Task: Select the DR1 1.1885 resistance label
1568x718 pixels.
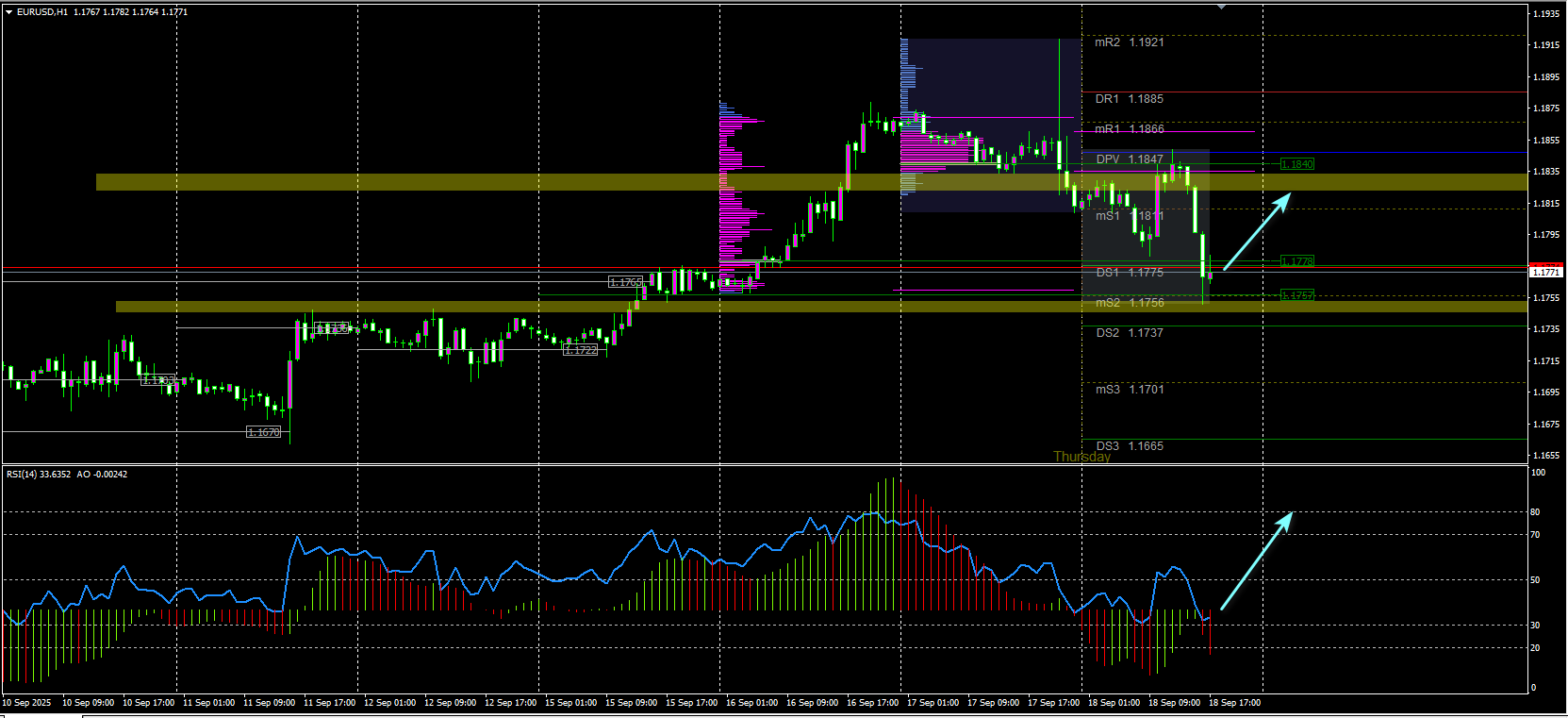Action: pos(1130,99)
